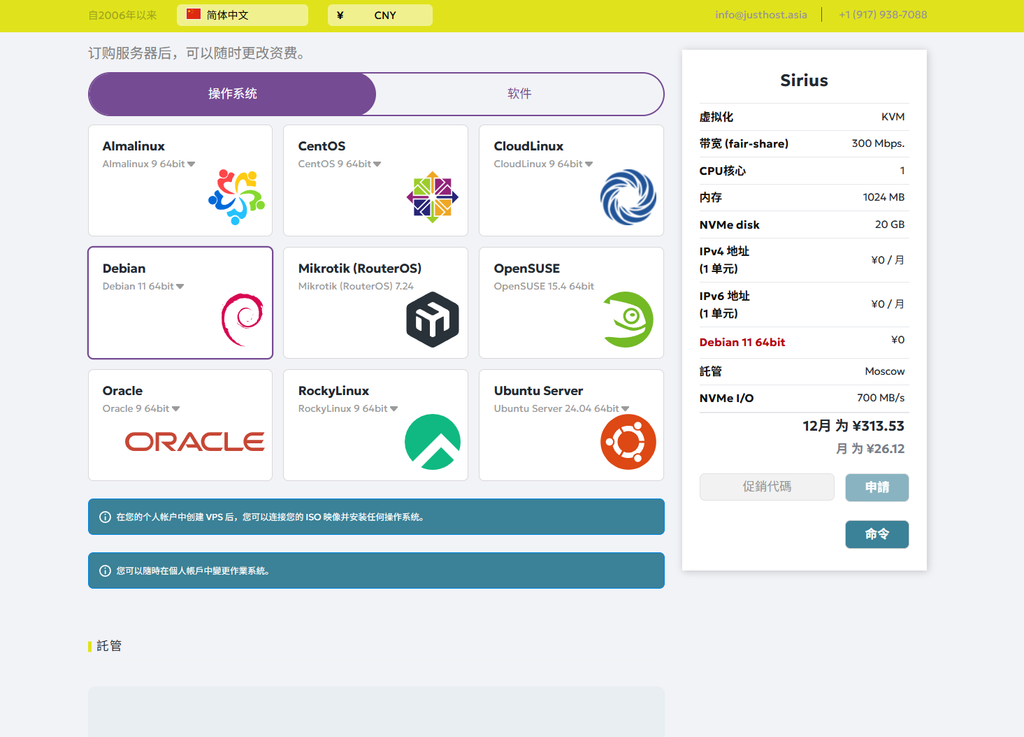Screen dimensions: 1024x737
Task: Open the CNY currency selector
Action: pyautogui.click(x=380, y=15)
